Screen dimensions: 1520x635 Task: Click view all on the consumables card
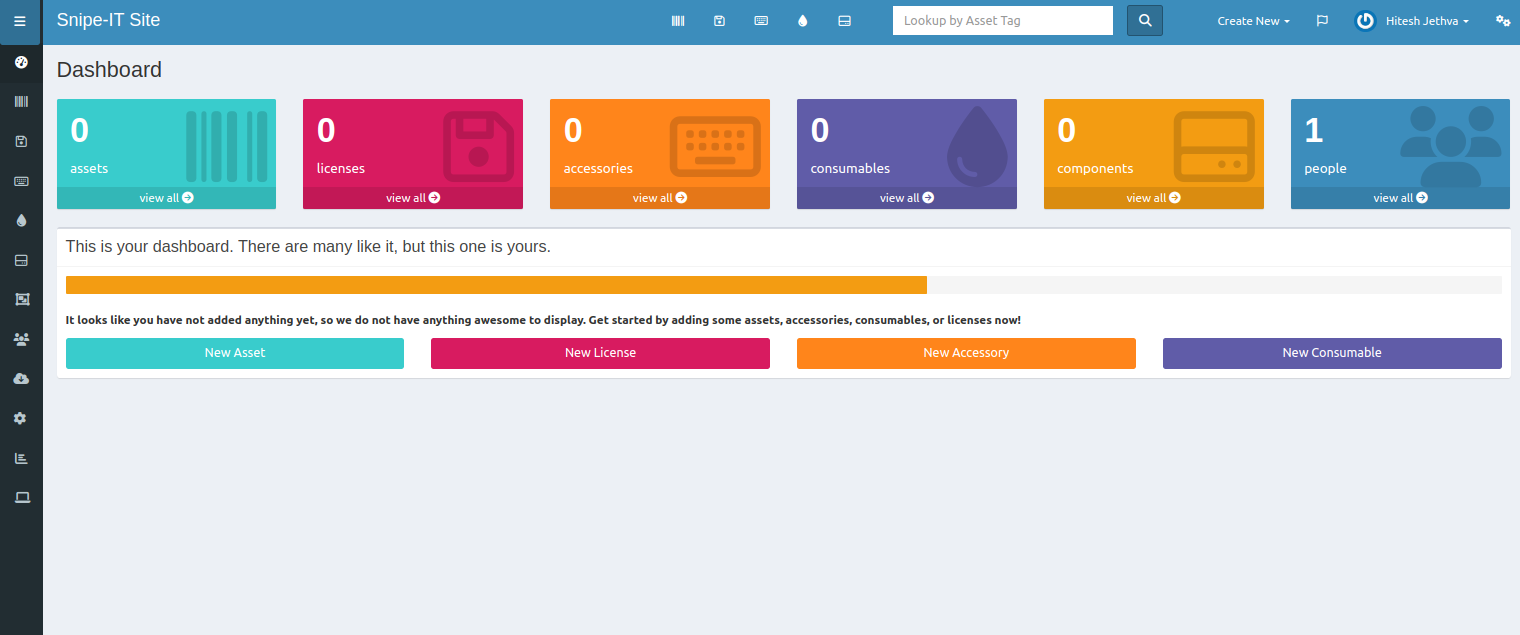(906, 198)
